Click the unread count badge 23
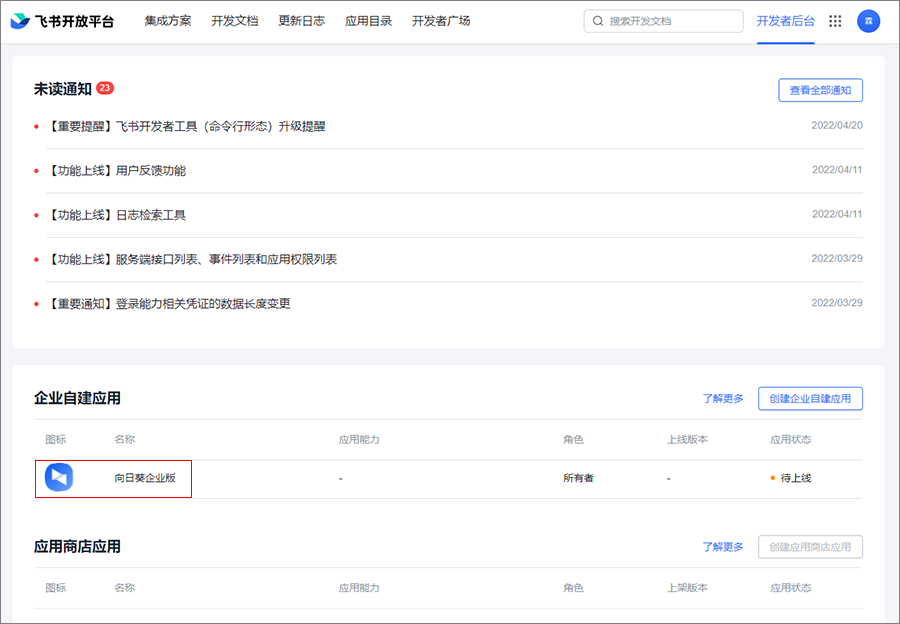Viewport: 900px width, 624px height. pyautogui.click(x=105, y=89)
